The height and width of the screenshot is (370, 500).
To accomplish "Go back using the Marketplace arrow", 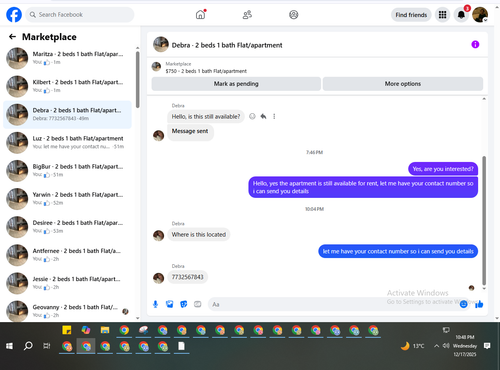I will [x=12, y=37].
